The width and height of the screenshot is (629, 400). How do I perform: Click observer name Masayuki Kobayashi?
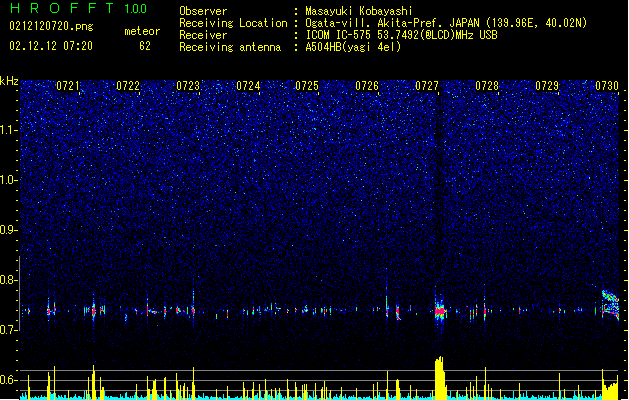pos(359,11)
